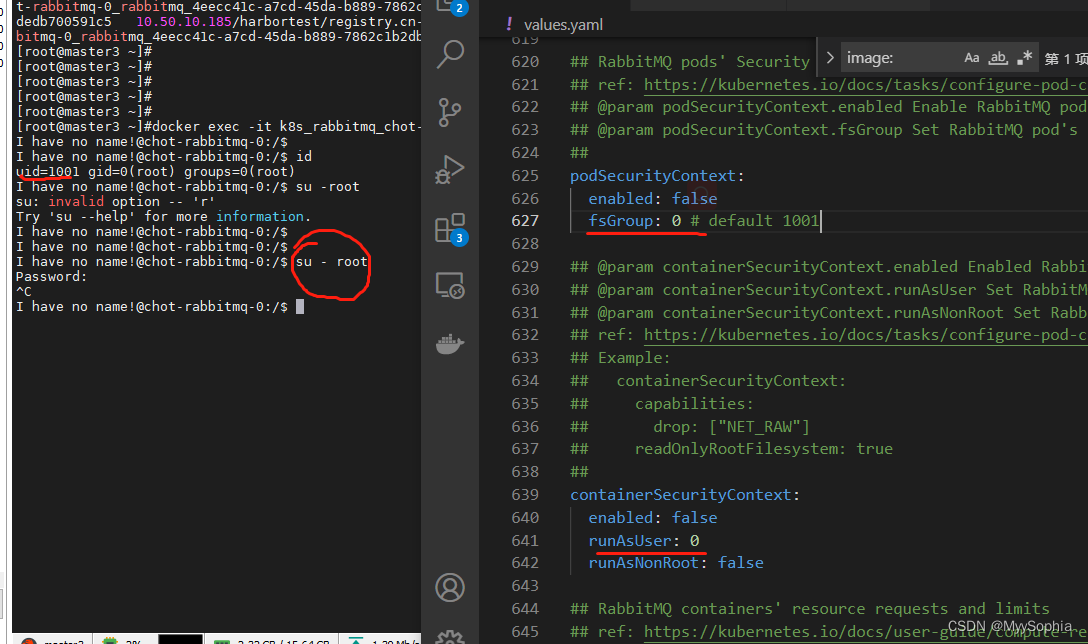The image size is (1088, 644).
Task: Expand the replace row chevron in find widget
Action: pyautogui.click(x=829, y=58)
